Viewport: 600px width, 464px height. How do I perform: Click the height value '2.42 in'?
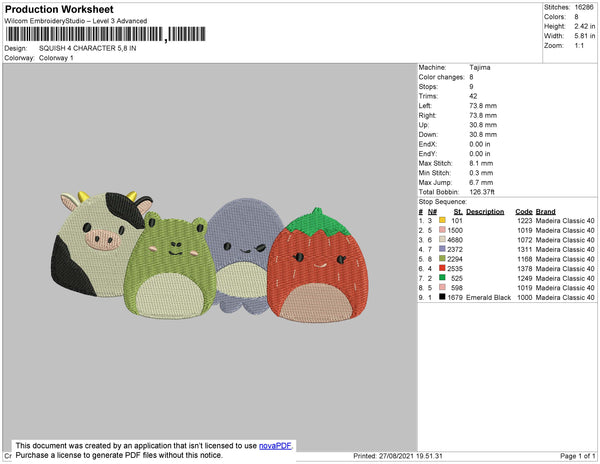pos(585,26)
